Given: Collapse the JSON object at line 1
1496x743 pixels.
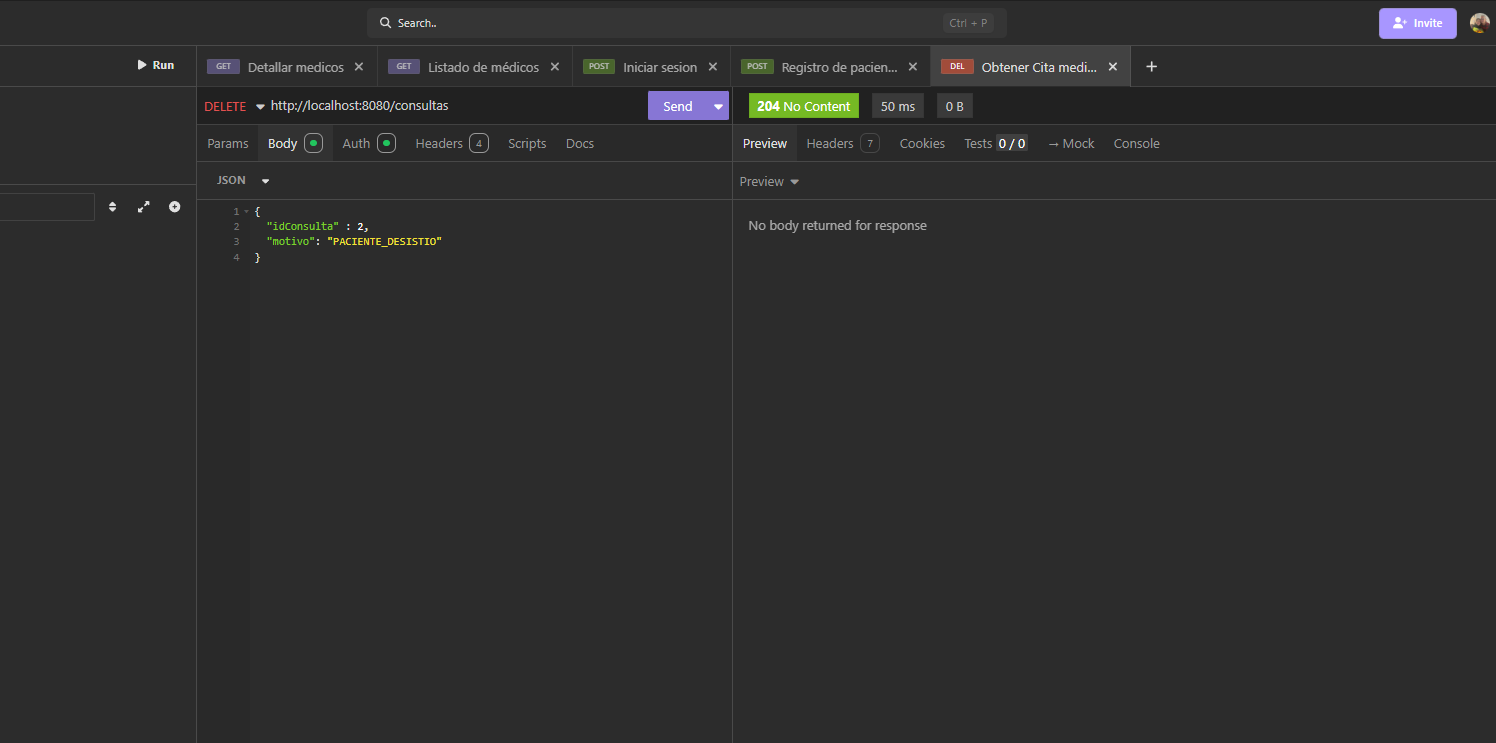Looking at the screenshot, I should pyautogui.click(x=246, y=211).
